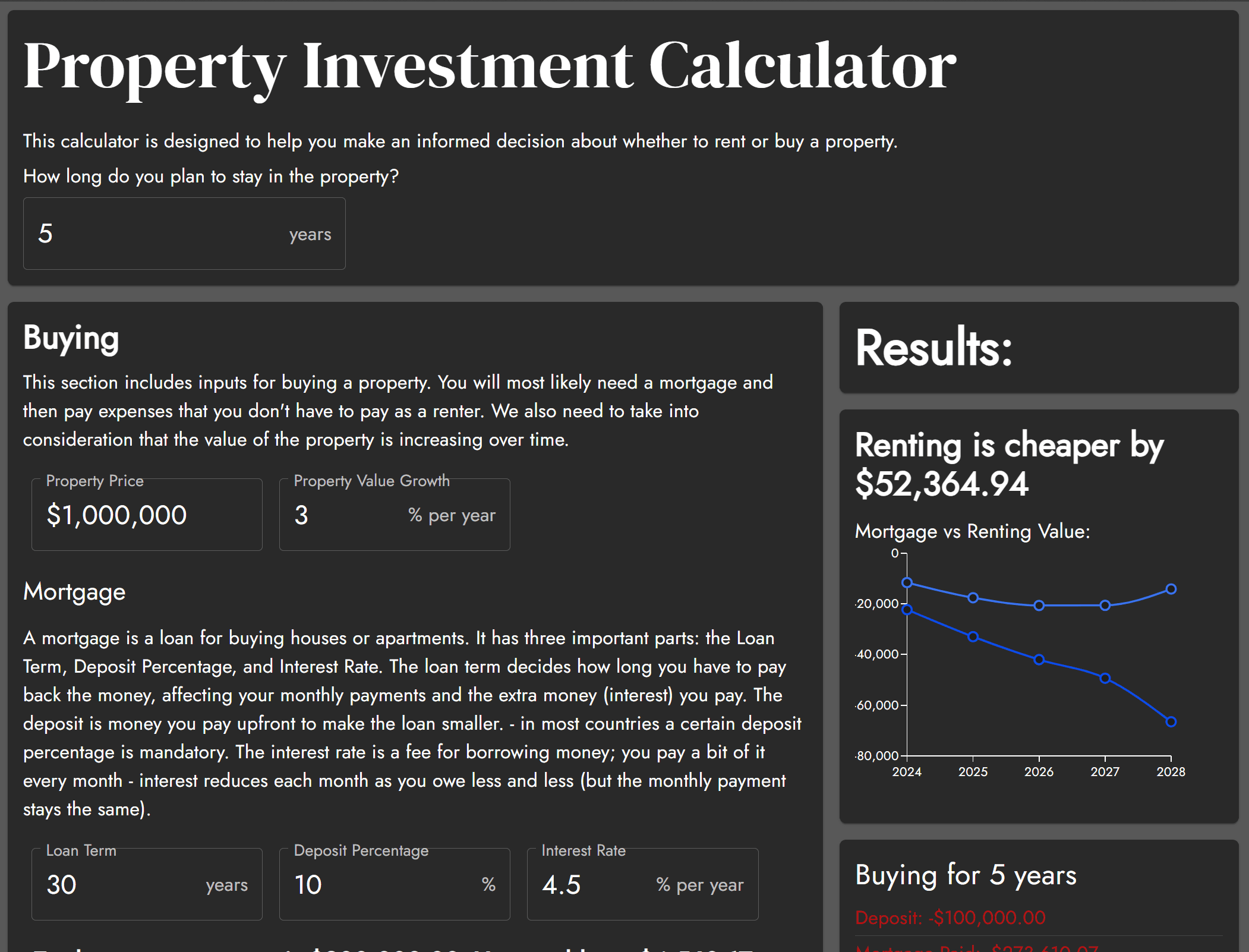Click the Mortgage vs Renting Value label
This screenshot has width=1249, height=952.
tap(973, 531)
